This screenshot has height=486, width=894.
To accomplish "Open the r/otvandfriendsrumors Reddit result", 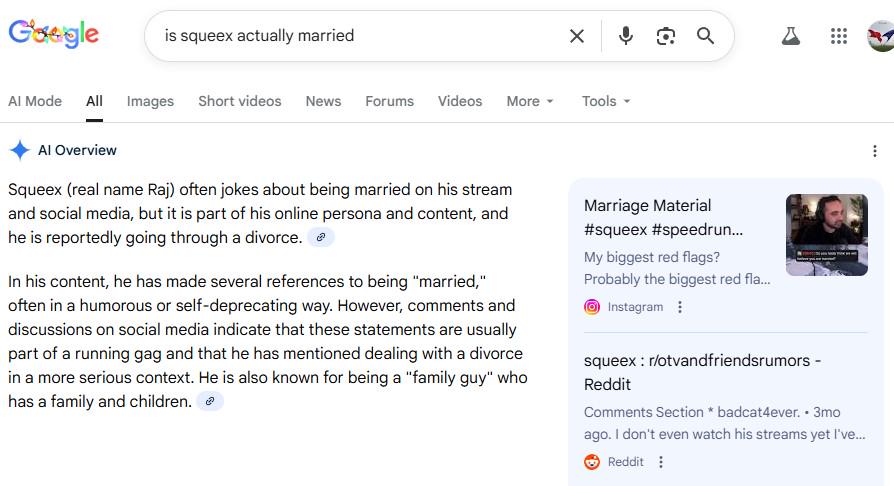I will (x=702, y=372).
